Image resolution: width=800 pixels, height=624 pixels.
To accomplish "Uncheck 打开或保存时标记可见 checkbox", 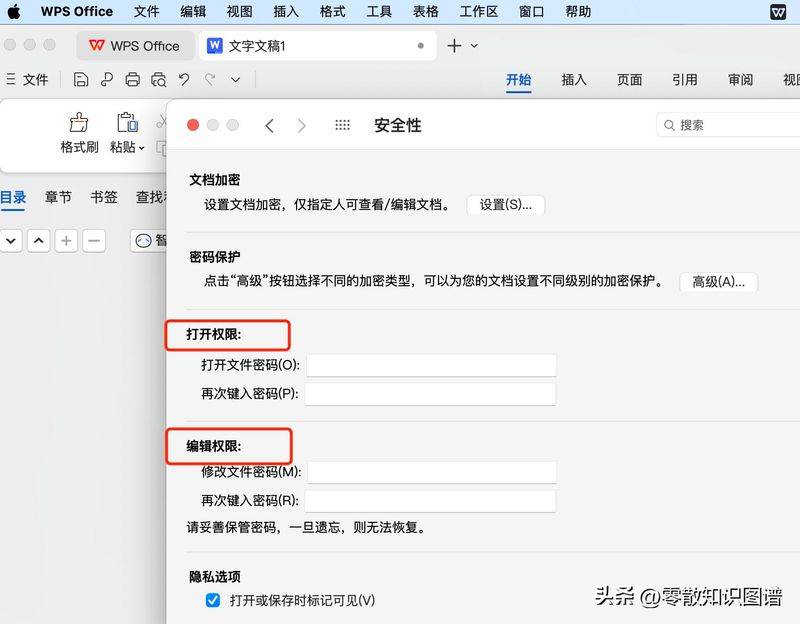I will [213, 600].
